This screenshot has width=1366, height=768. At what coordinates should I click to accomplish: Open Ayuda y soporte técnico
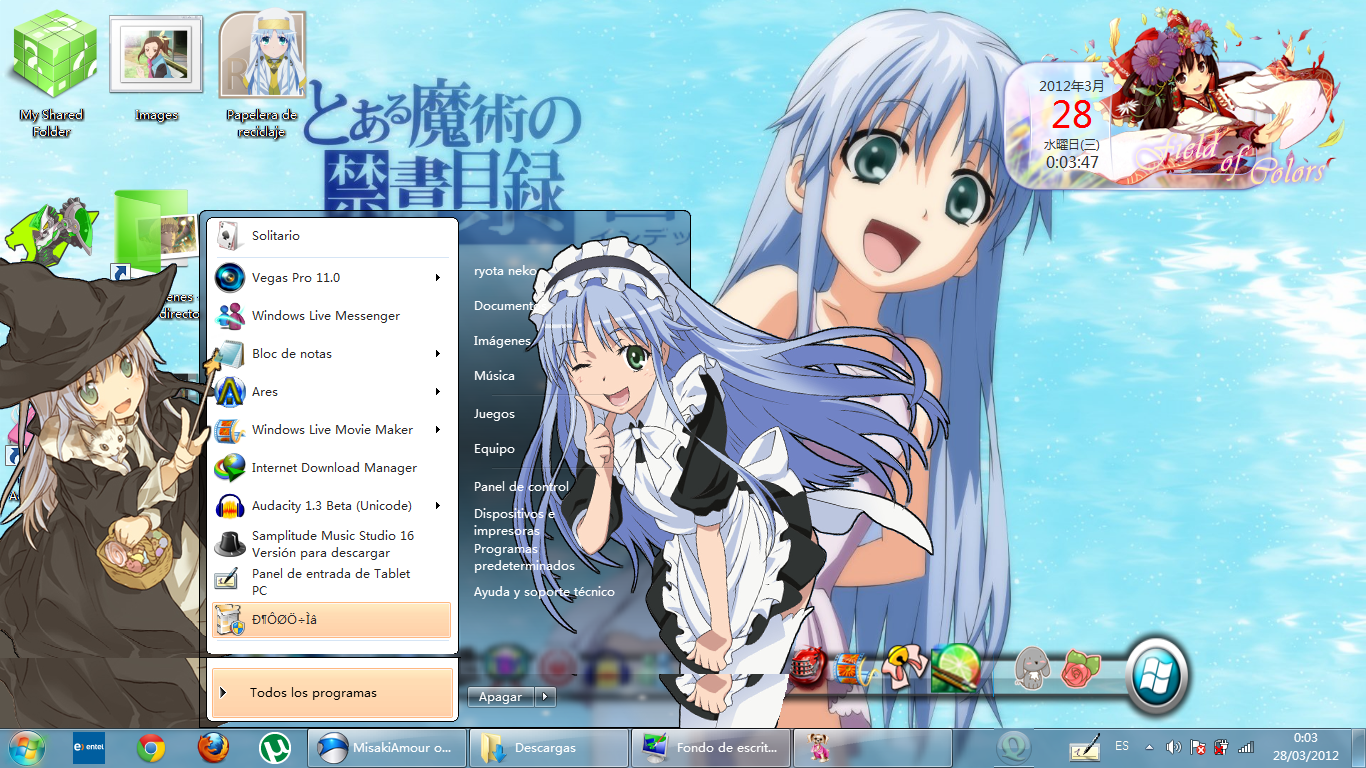[544, 592]
